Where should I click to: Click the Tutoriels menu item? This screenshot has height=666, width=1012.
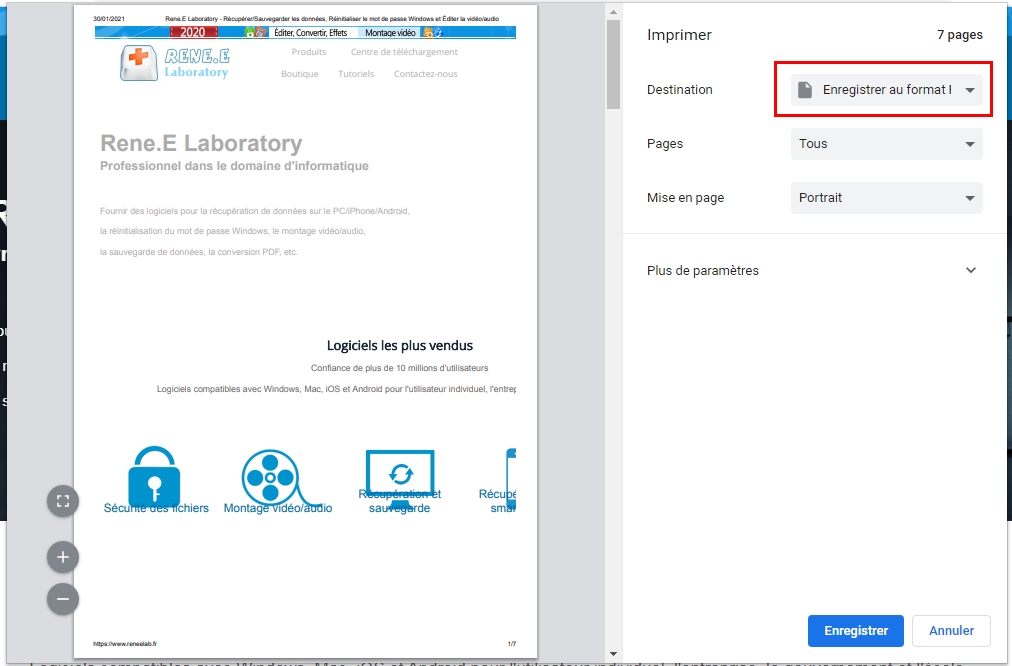click(356, 72)
